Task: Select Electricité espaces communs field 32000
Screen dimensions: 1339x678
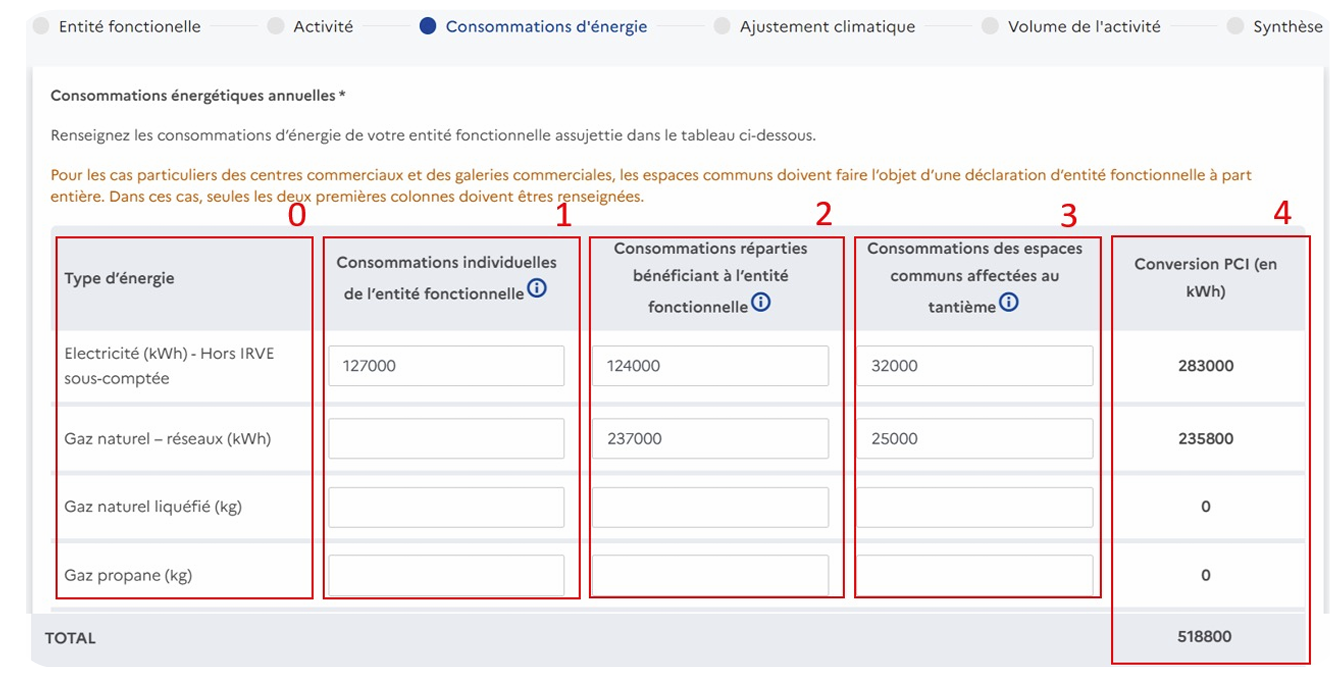Action: point(974,366)
